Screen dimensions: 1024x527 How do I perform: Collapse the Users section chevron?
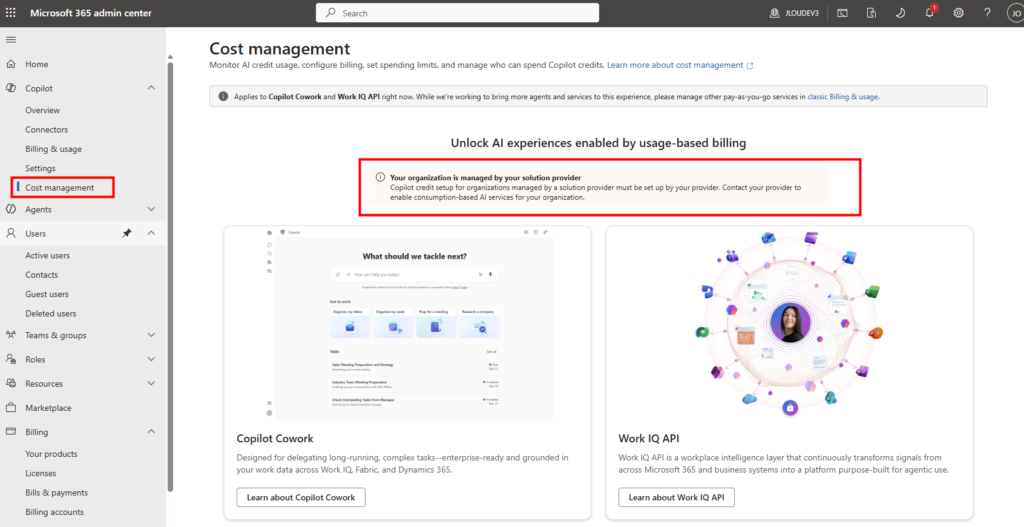coord(152,233)
